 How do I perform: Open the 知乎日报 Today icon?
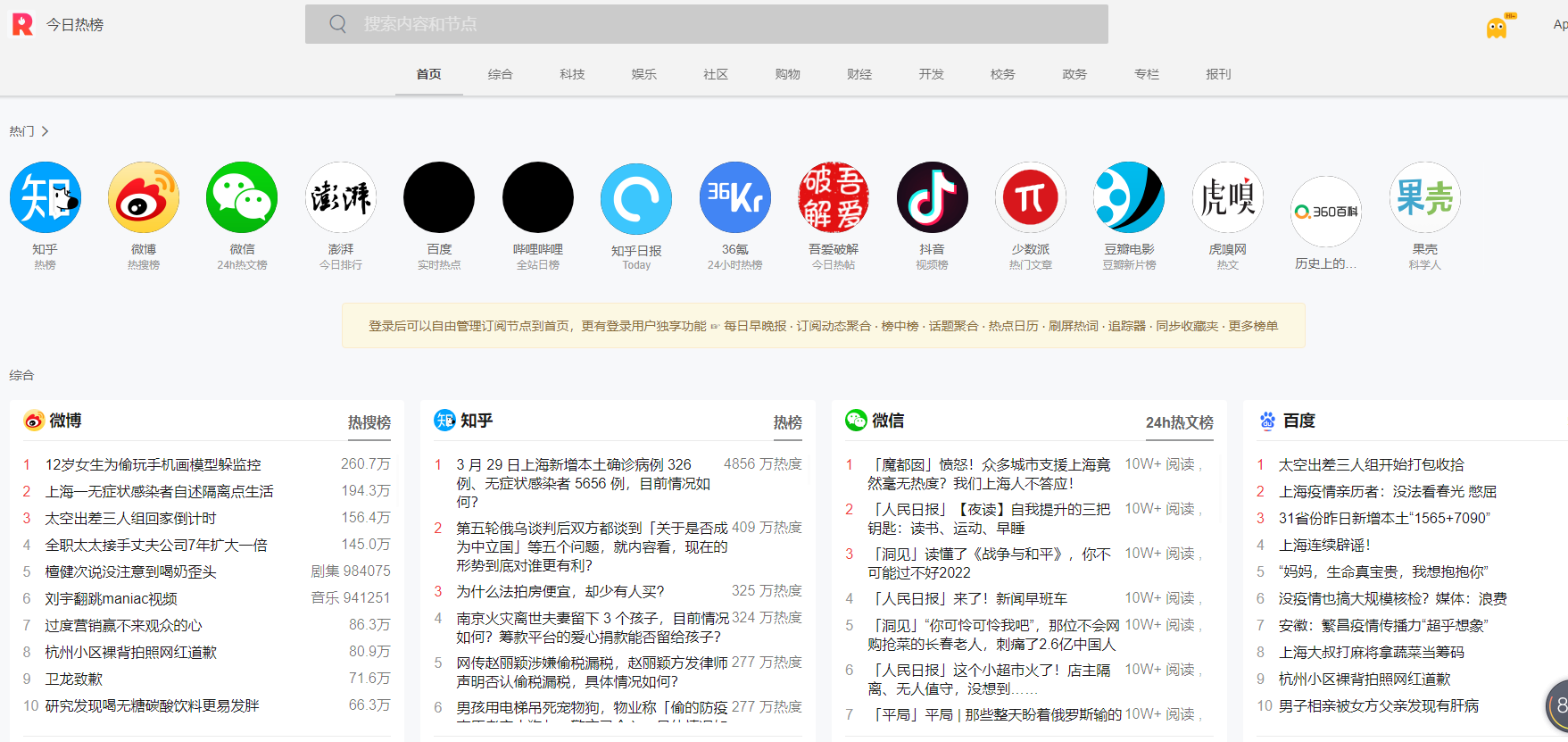click(x=636, y=198)
